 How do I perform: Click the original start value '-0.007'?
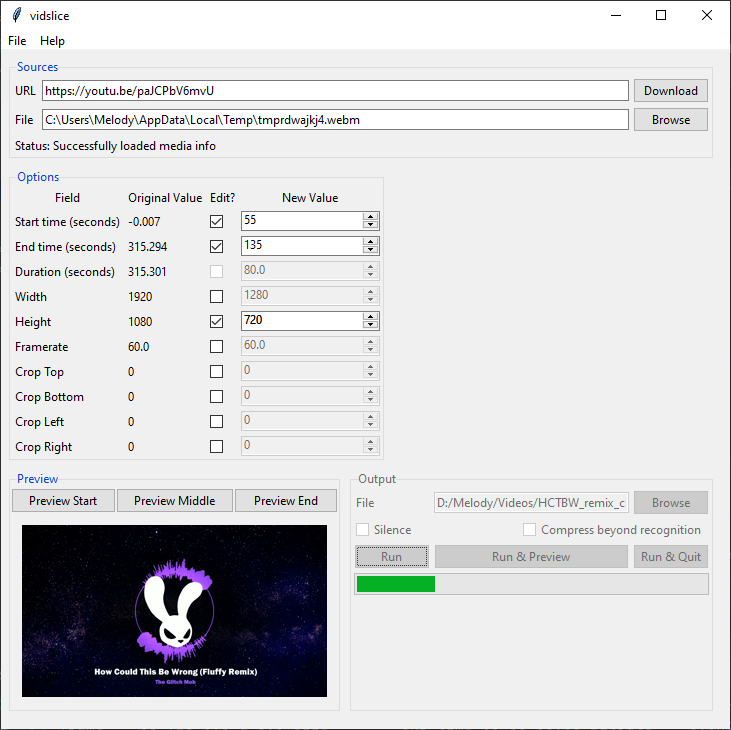pos(144,221)
